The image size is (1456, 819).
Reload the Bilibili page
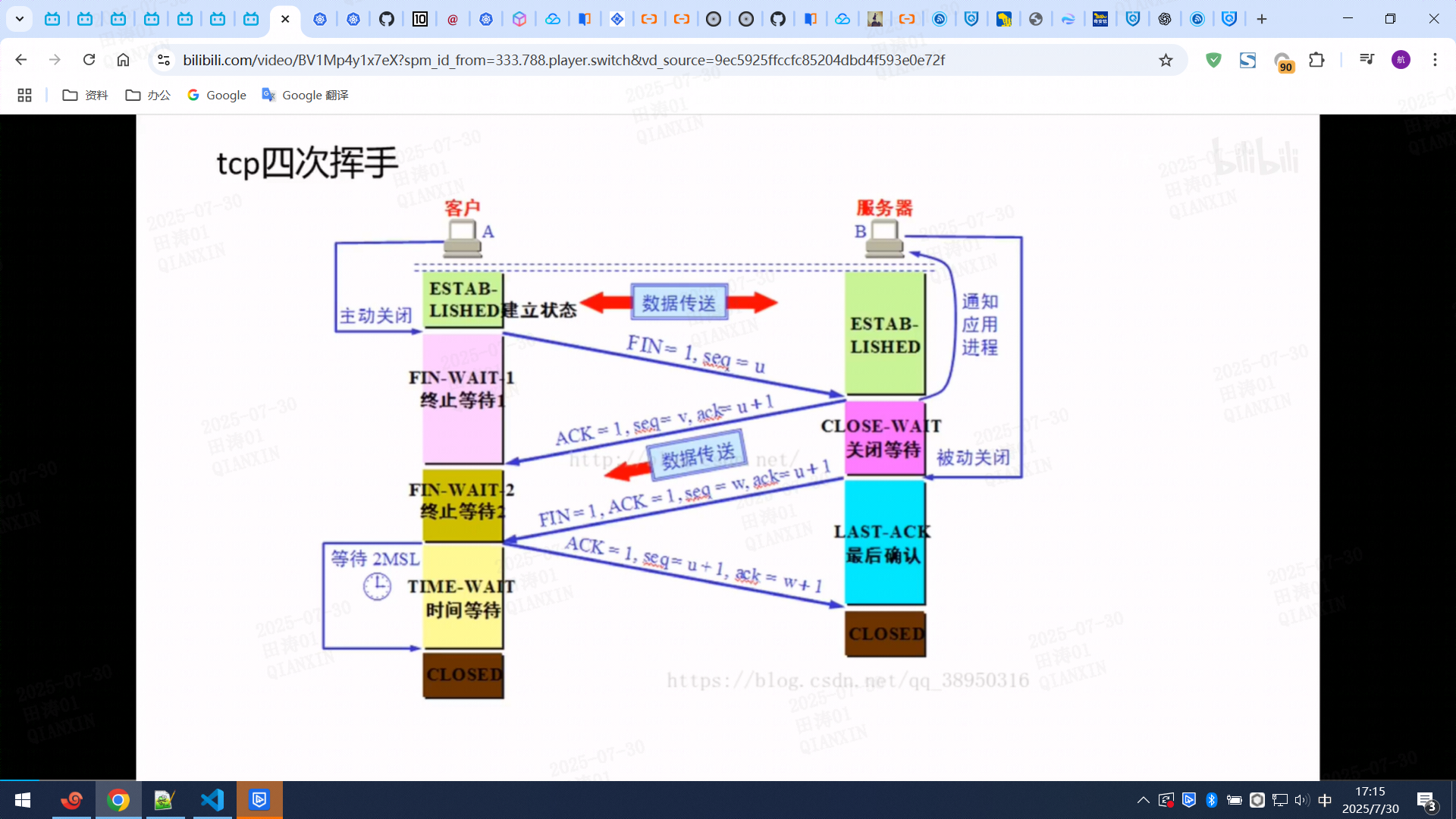(89, 60)
